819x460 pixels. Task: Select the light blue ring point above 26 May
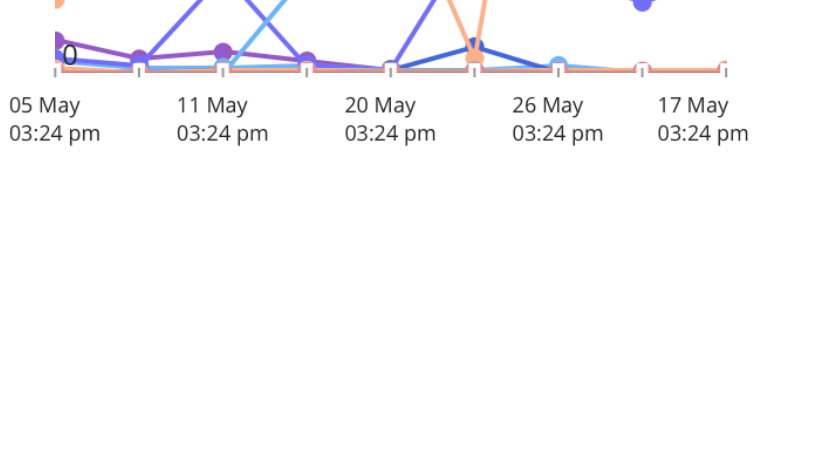(x=558, y=66)
